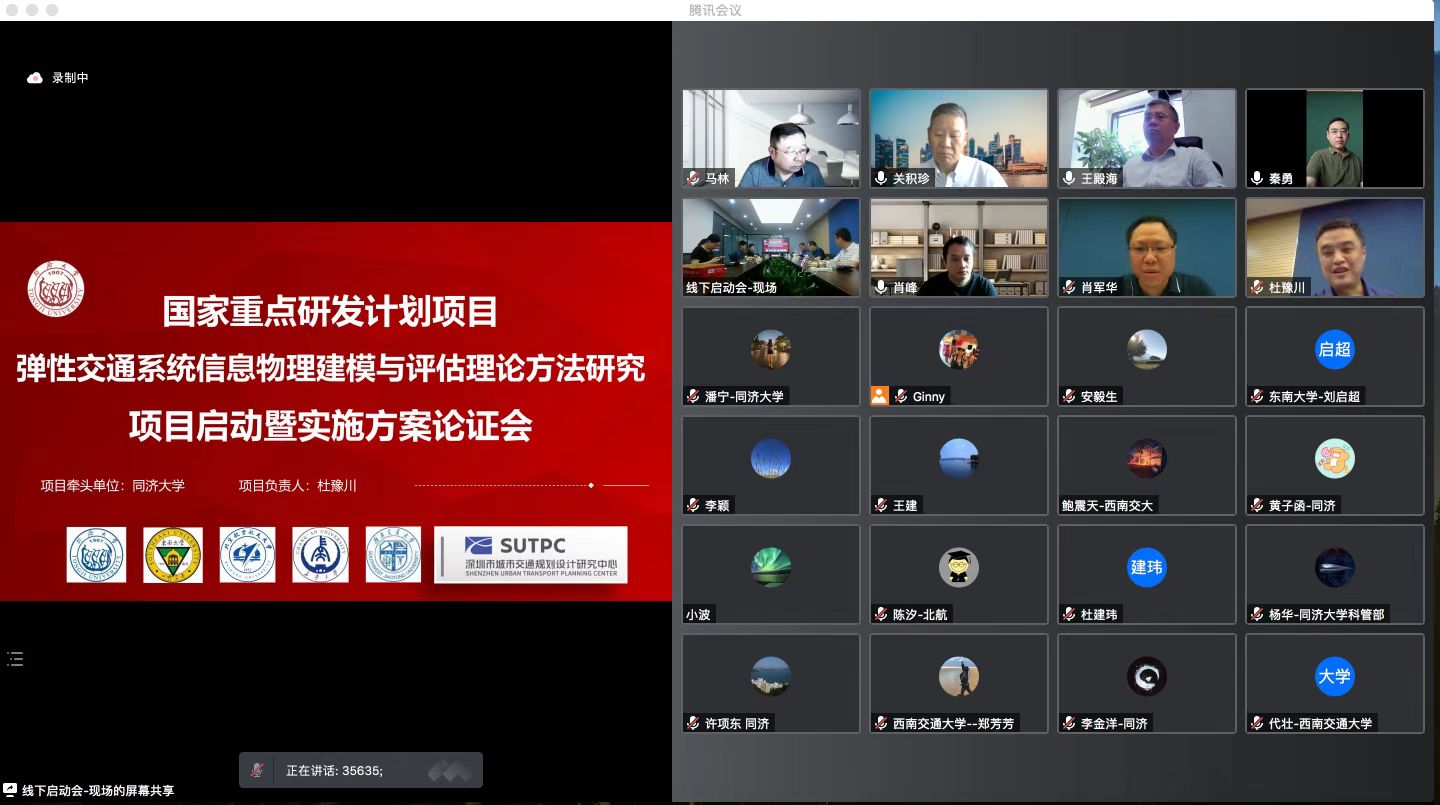
Task: Click the blue 建玮 avatar circle
Action: click(1146, 567)
